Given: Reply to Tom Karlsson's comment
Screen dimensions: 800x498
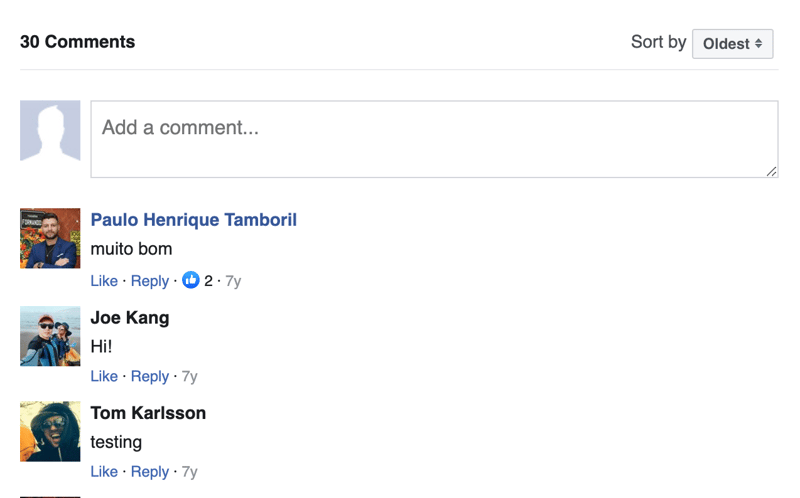Looking at the screenshot, I should 150,472.
